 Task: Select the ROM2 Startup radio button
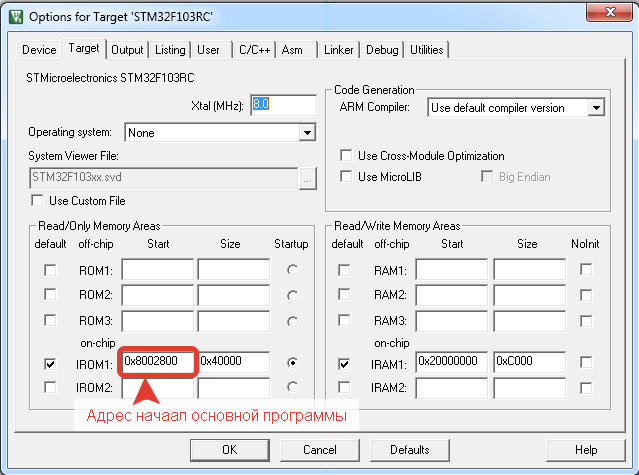[292, 295]
